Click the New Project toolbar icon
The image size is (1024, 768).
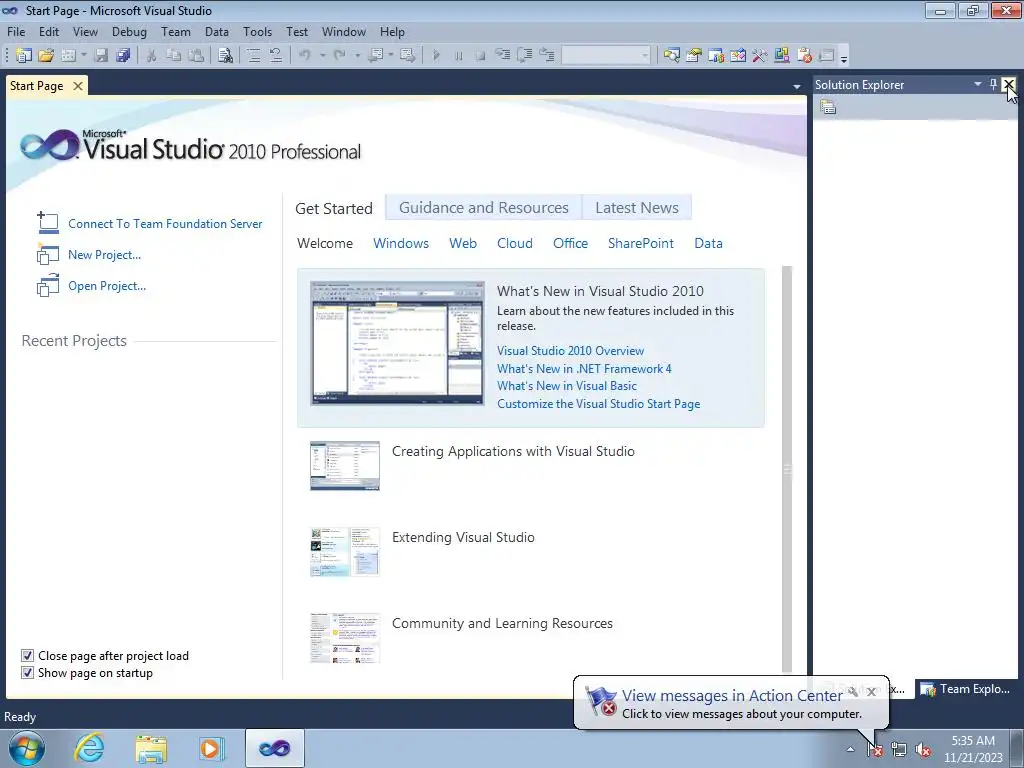tap(24, 56)
